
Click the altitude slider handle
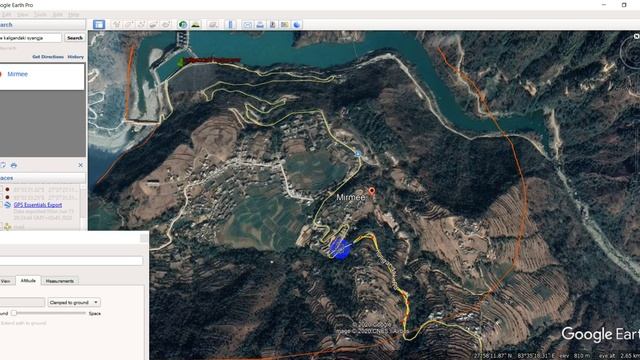click(14, 313)
